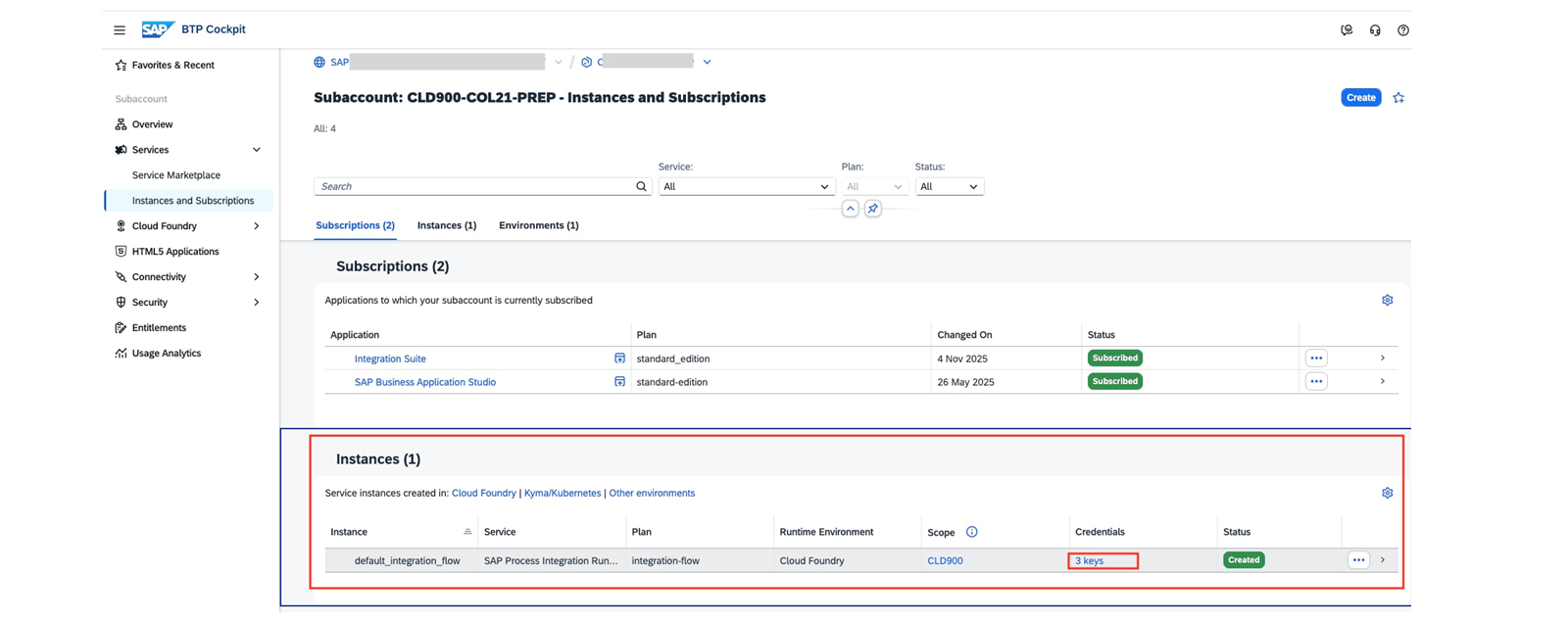Image resolution: width=1568 pixels, height=622 pixels.
Task: Click Other environments link
Action: (652, 494)
